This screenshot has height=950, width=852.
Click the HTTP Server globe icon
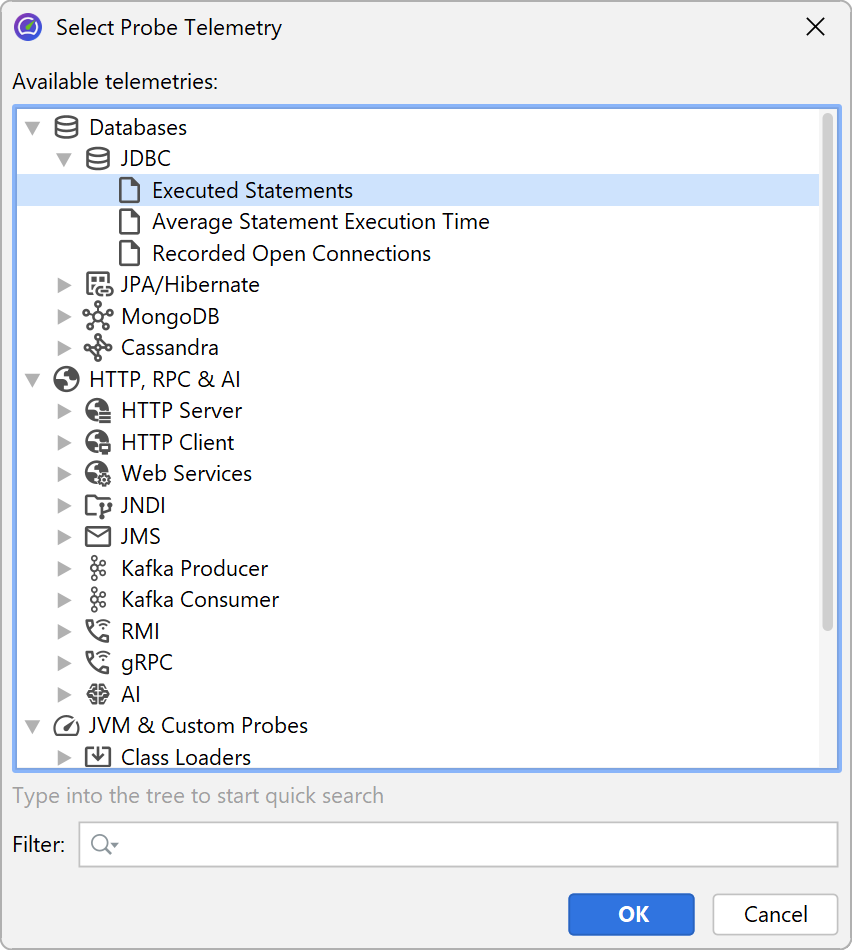98,411
